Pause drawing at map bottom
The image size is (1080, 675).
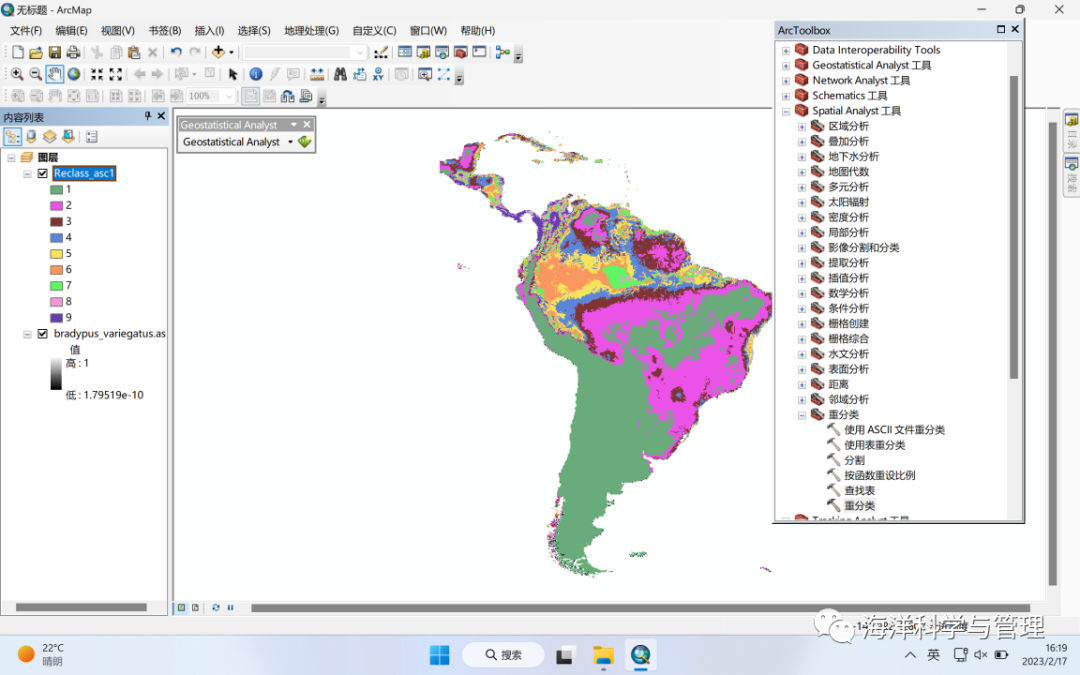point(231,608)
